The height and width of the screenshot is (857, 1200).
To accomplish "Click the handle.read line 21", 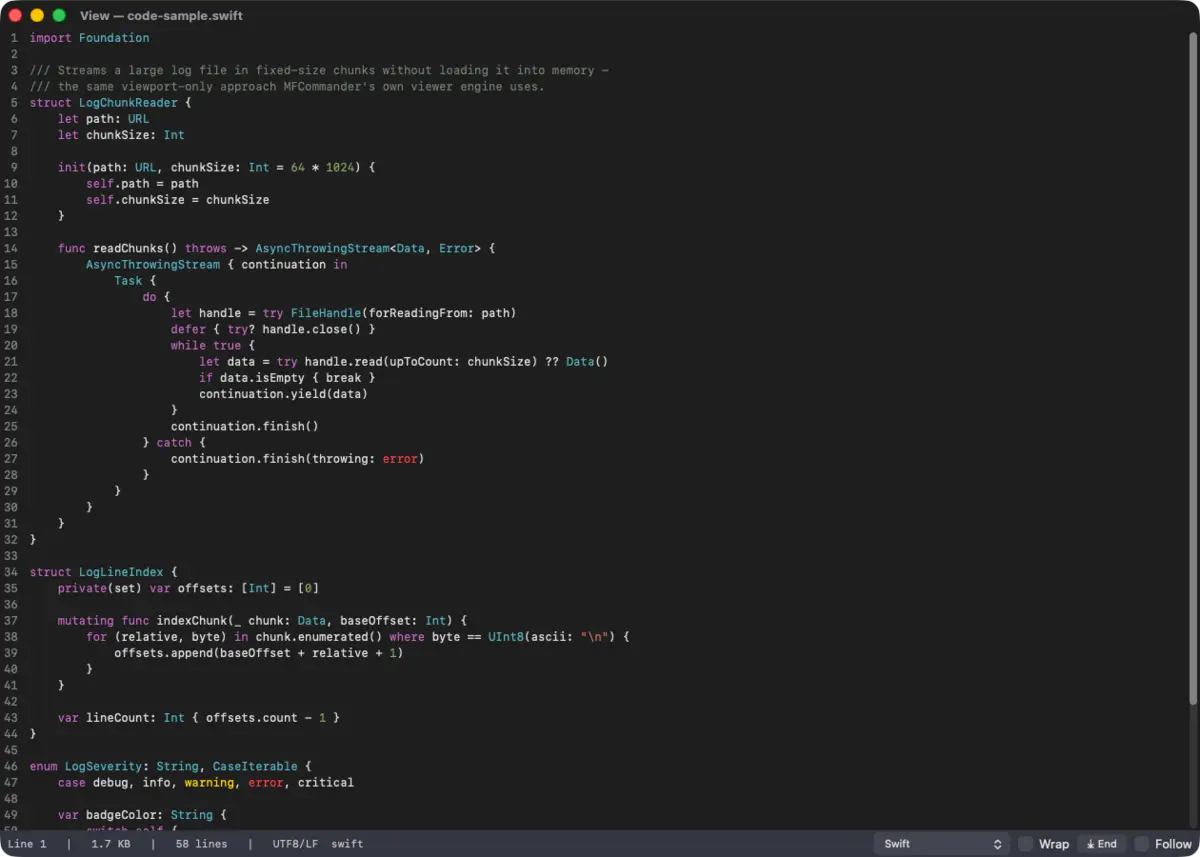I will pos(403,362).
